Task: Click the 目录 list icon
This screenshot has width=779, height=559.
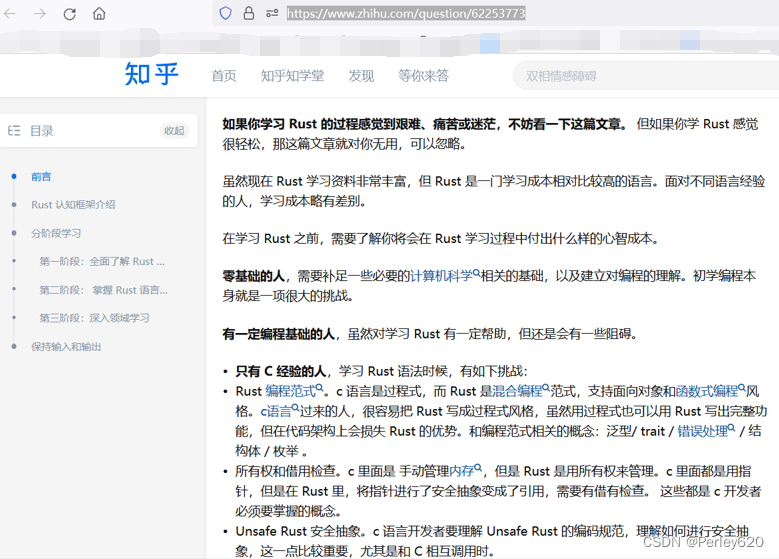Action: click(x=14, y=131)
